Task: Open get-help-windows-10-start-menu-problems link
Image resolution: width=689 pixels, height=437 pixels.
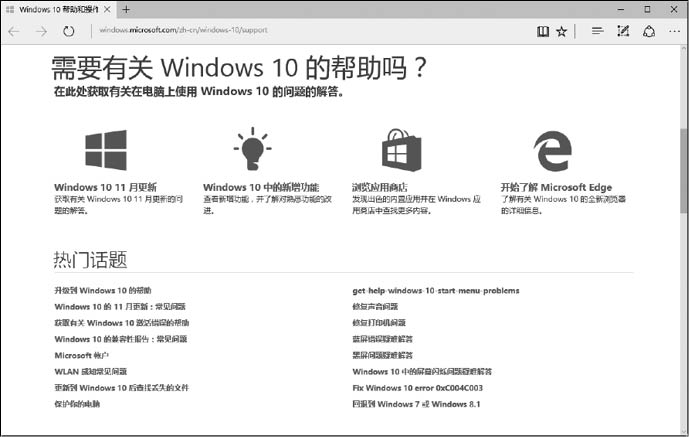Action: 436,290
